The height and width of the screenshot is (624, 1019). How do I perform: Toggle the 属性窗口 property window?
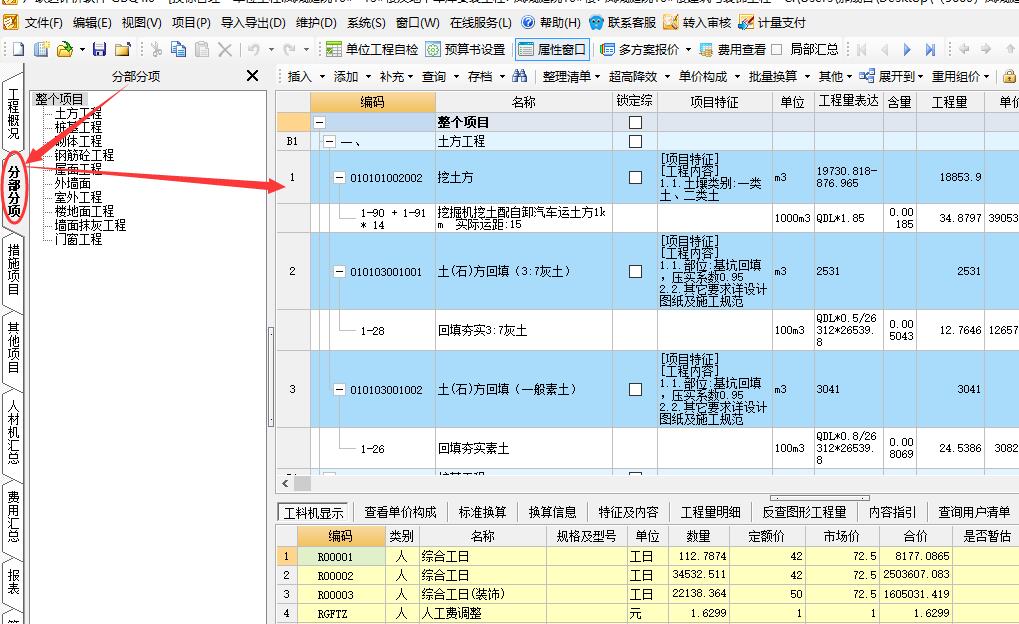point(552,49)
